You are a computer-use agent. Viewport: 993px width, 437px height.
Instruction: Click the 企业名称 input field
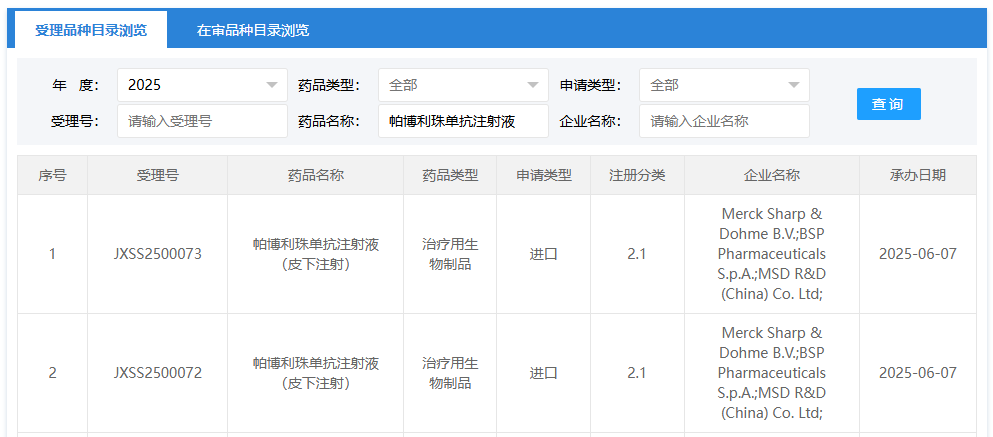point(724,121)
